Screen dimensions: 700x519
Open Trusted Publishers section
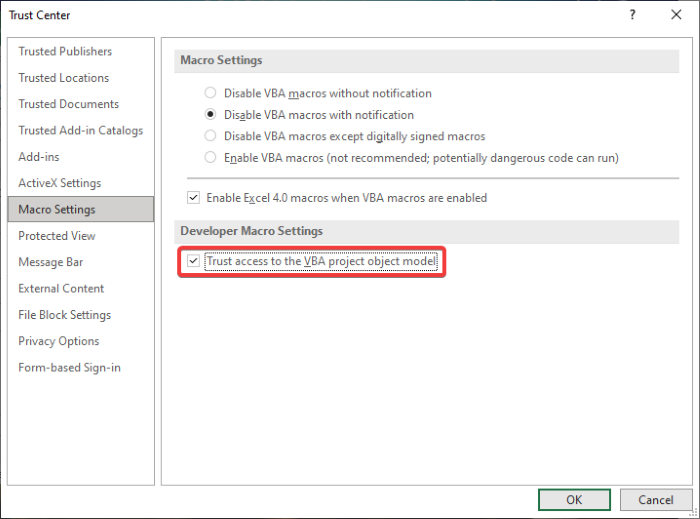click(x=65, y=52)
